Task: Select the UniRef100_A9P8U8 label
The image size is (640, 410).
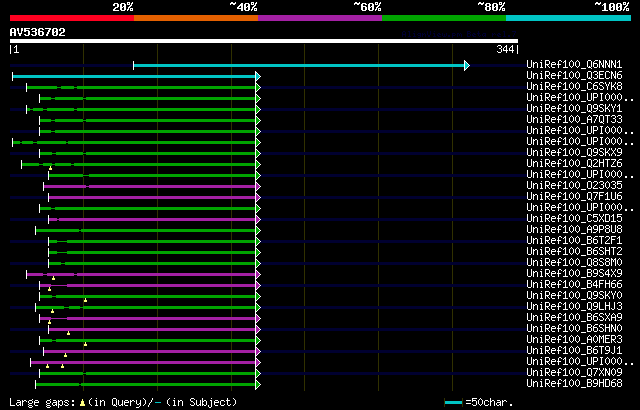Action: (x=574, y=230)
